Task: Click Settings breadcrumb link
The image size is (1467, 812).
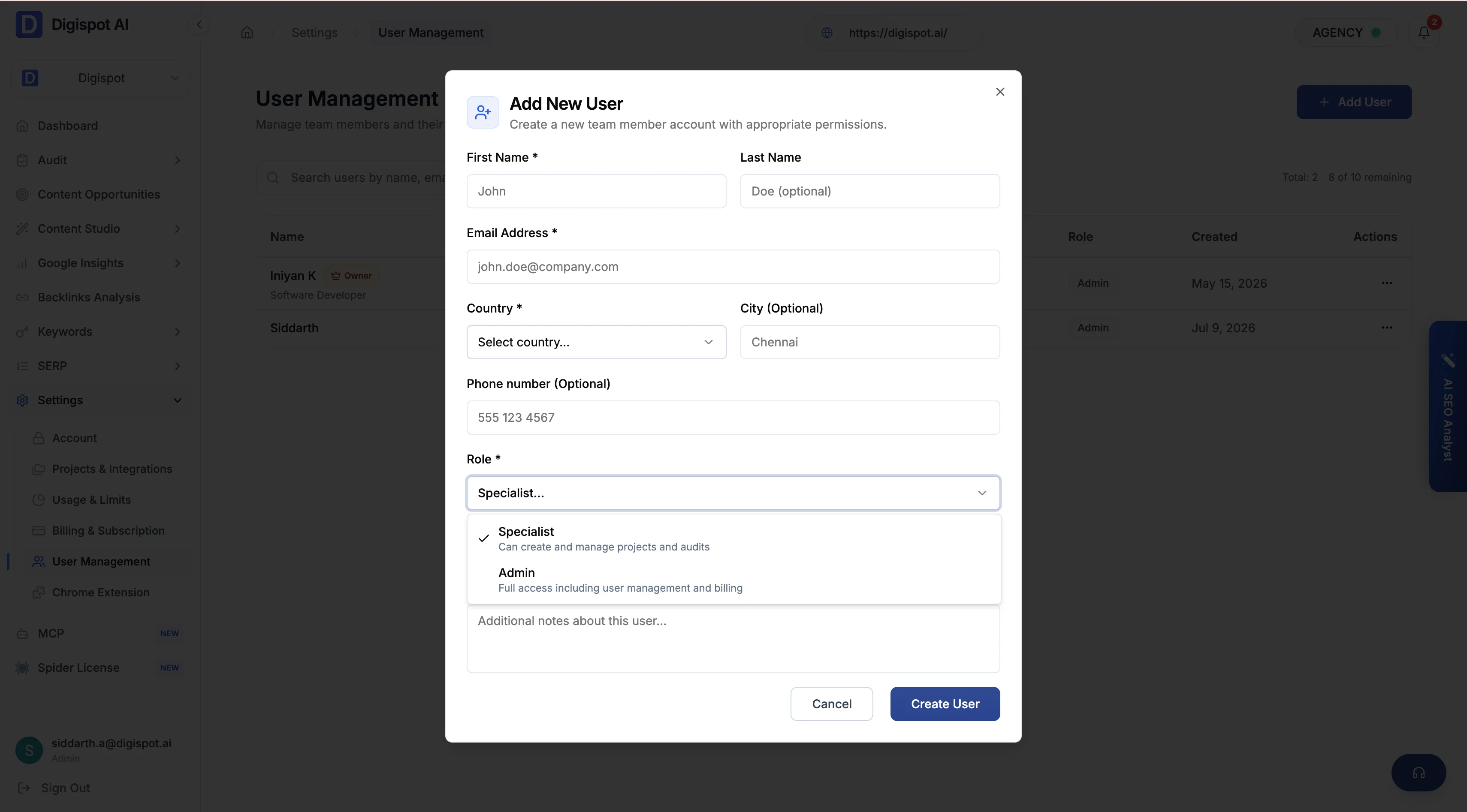Action: pos(314,33)
